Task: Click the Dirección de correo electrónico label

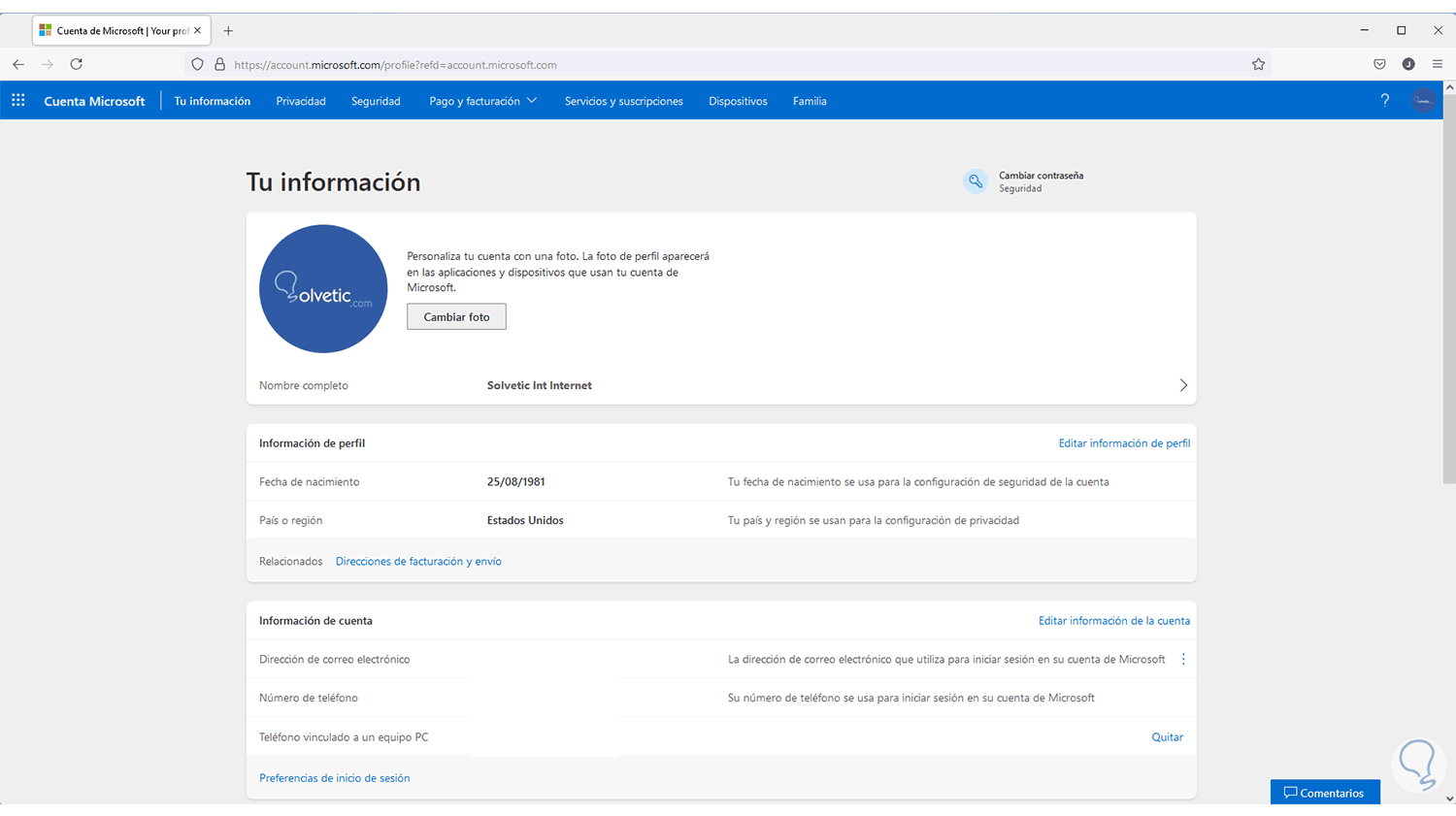Action: pyautogui.click(x=334, y=660)
